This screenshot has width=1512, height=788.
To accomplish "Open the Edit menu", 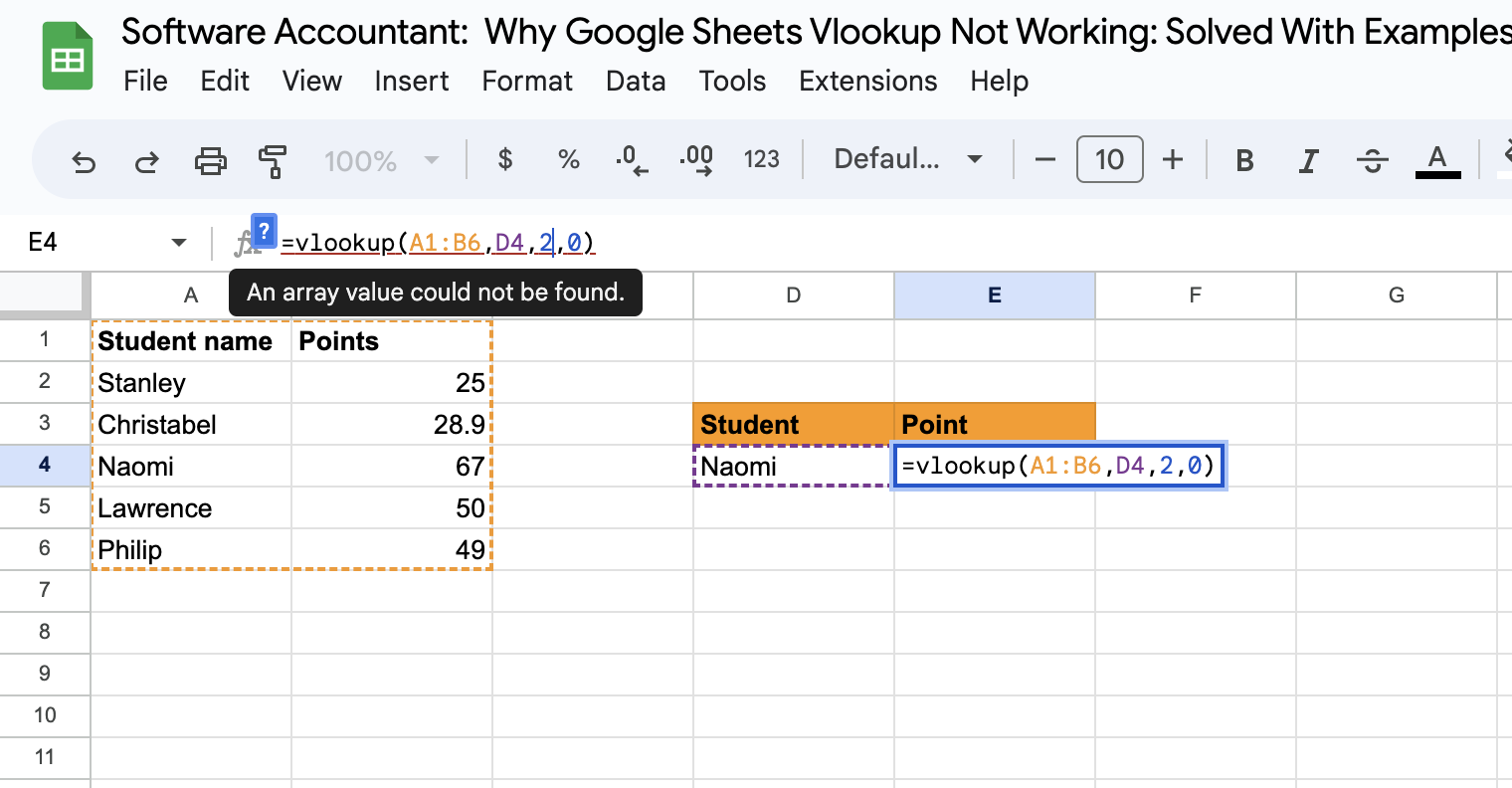I will point(225,81).
